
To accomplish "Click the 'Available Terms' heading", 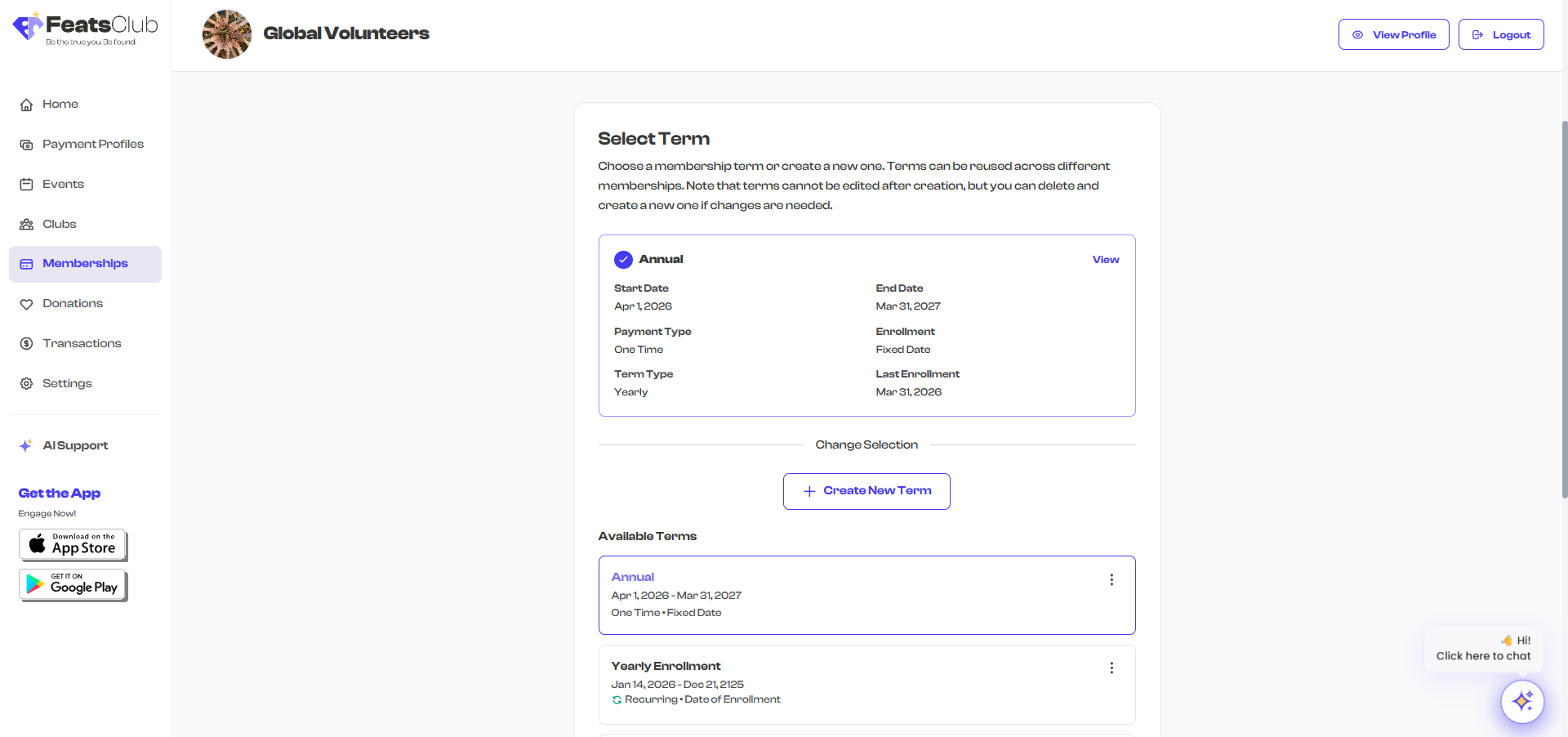I will click(x=648, y=537).
